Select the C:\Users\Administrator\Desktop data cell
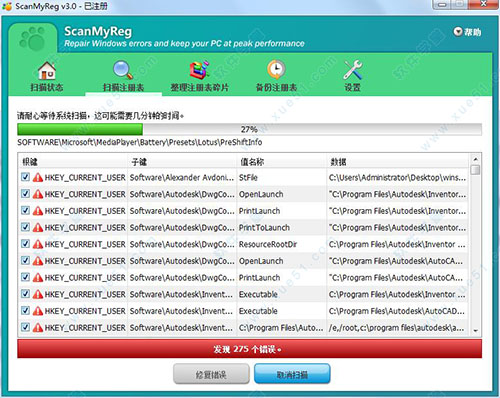The width and height of the screenshot is (500, 398). 397,177
